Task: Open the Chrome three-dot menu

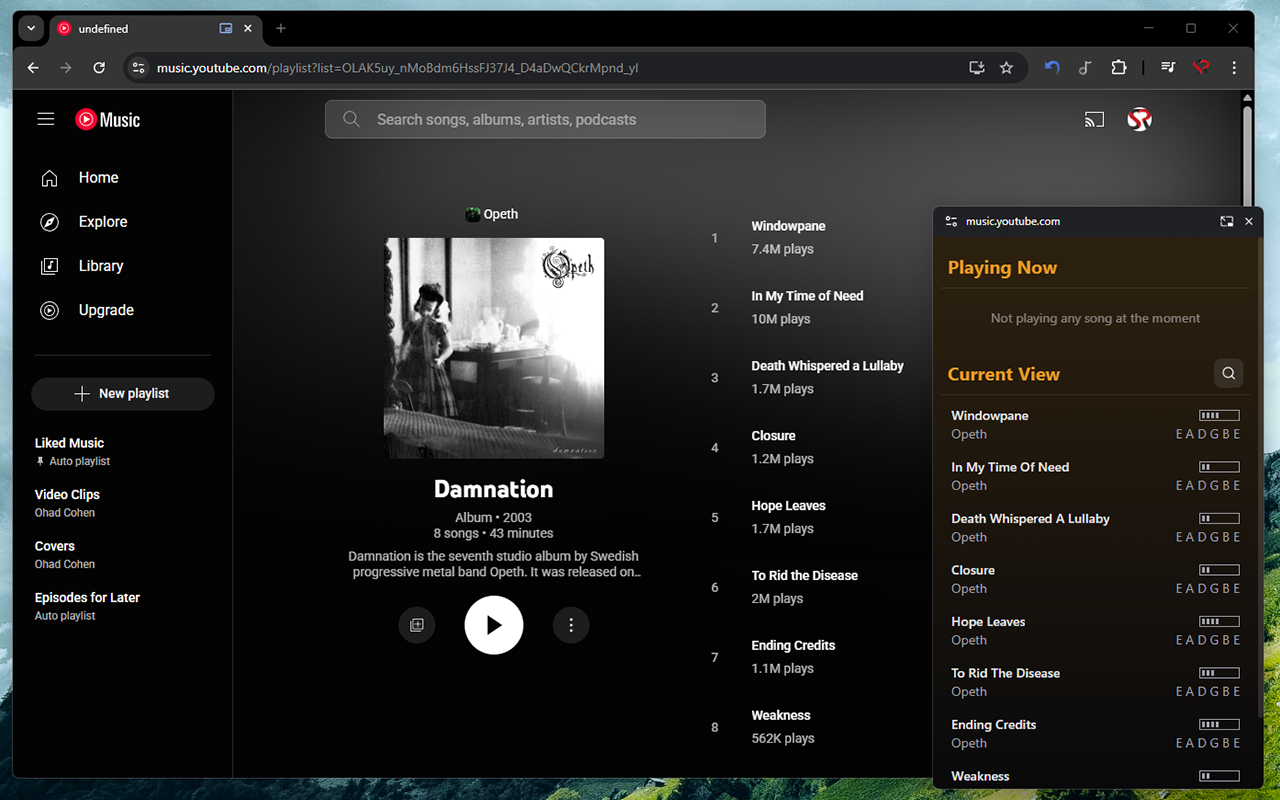Action: pyautogui.click(x=1235, y=68)
